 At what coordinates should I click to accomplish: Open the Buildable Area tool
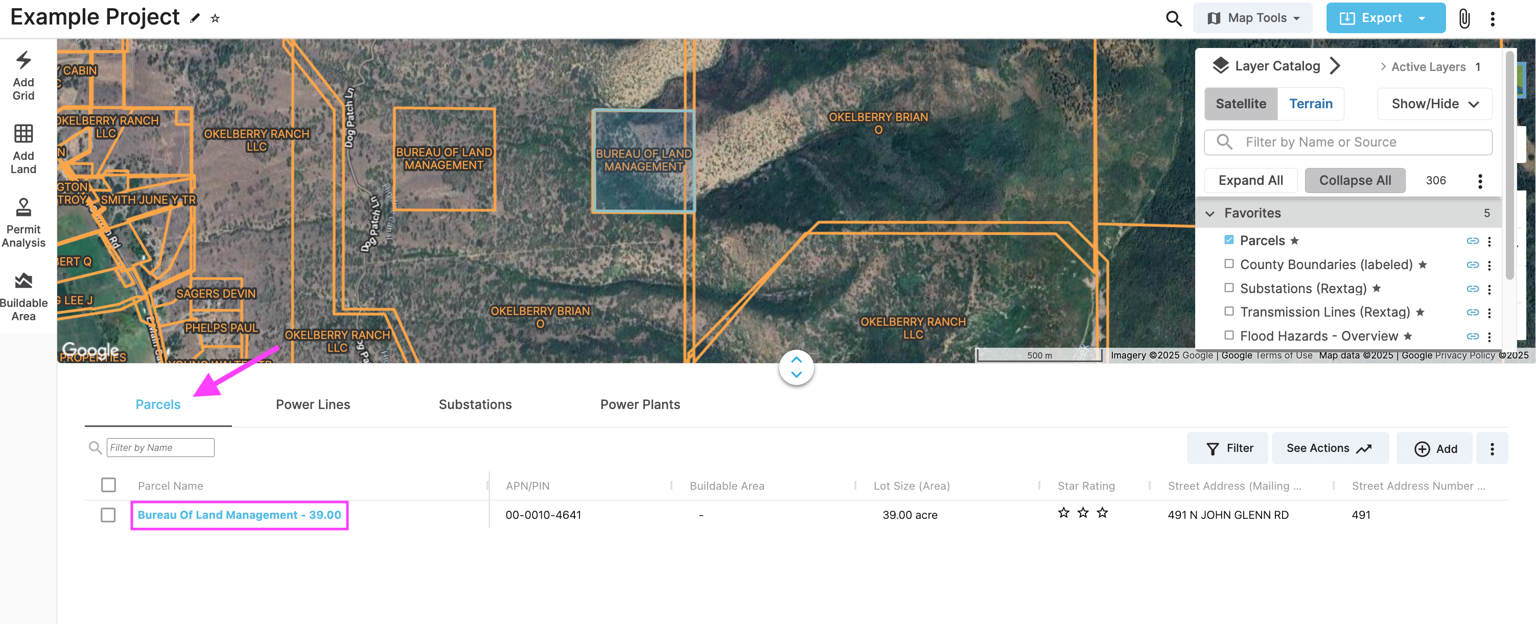click(22, 295)
